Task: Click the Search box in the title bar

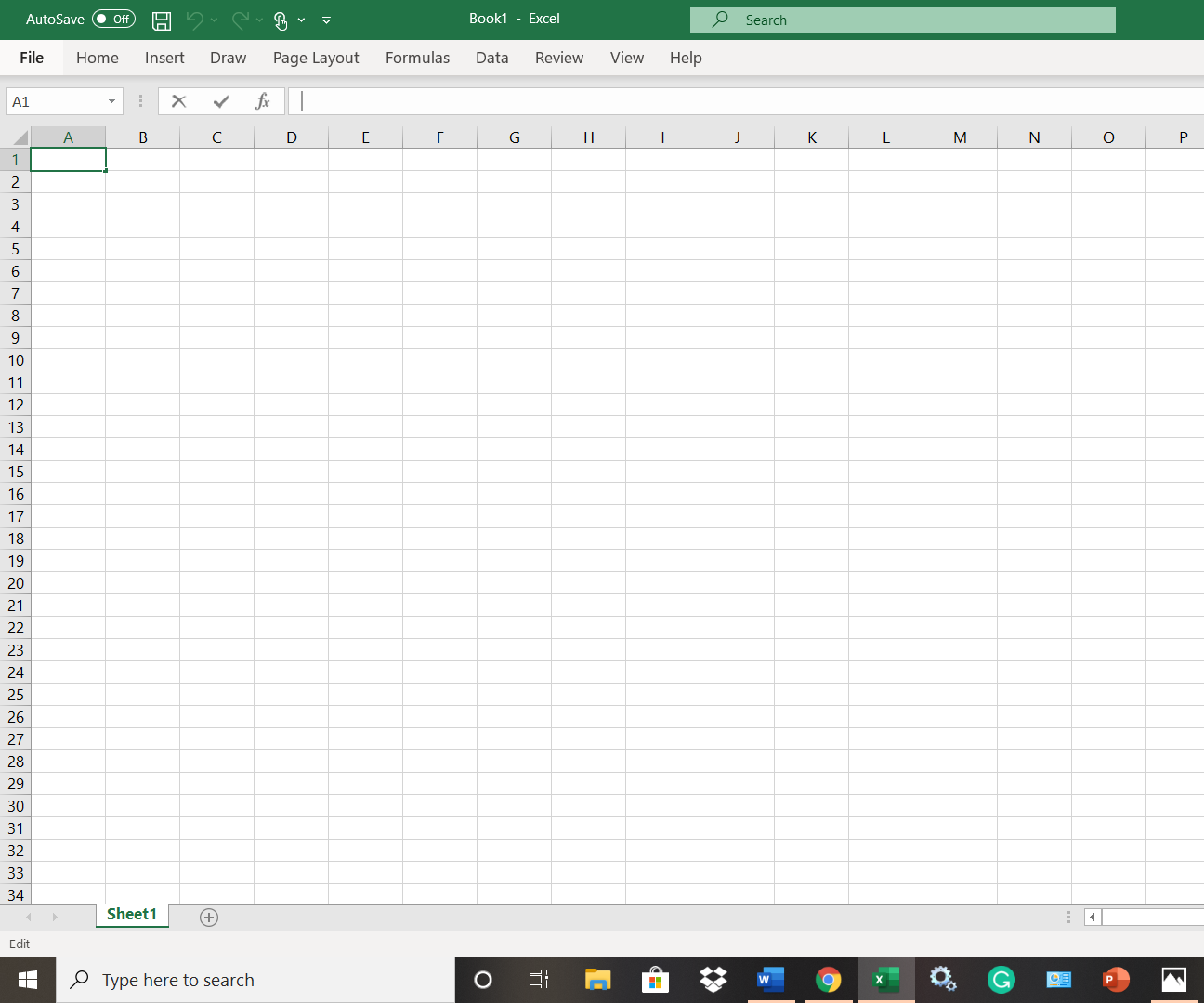Action: [x=902, y=19]
